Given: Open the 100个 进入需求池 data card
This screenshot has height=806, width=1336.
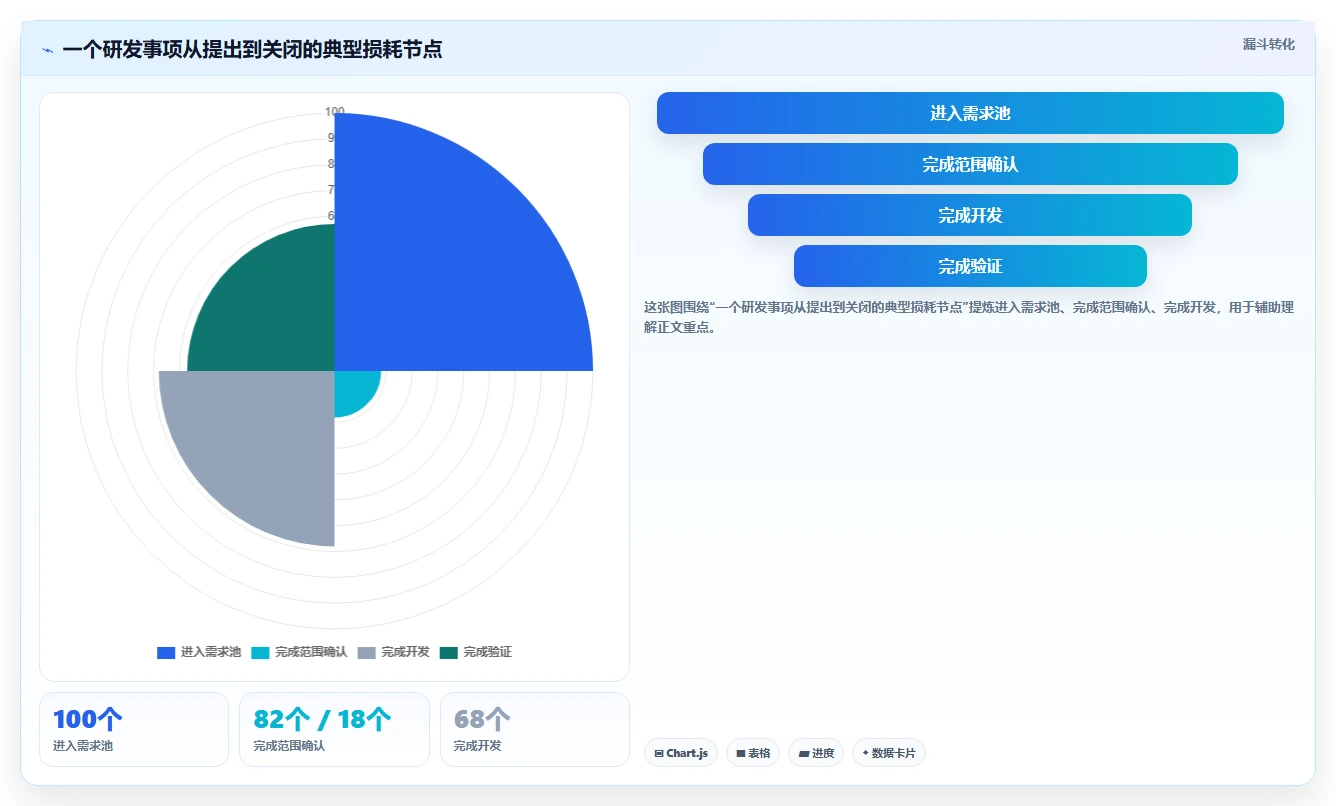Looking at the screenshot, I should (x=134, y=729).
